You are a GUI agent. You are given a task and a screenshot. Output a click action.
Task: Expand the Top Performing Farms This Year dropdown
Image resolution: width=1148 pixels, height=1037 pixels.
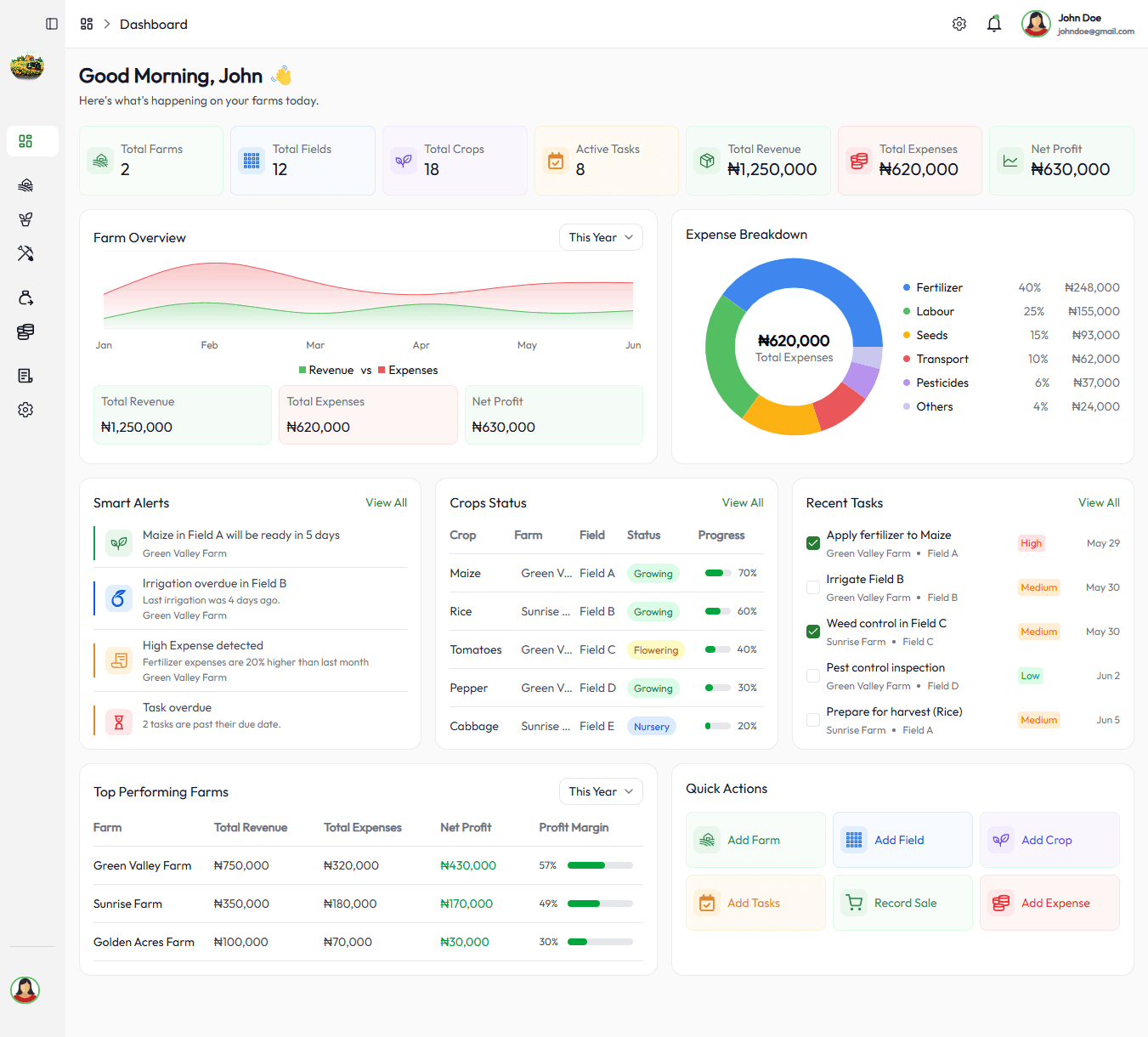coord(601,791)
